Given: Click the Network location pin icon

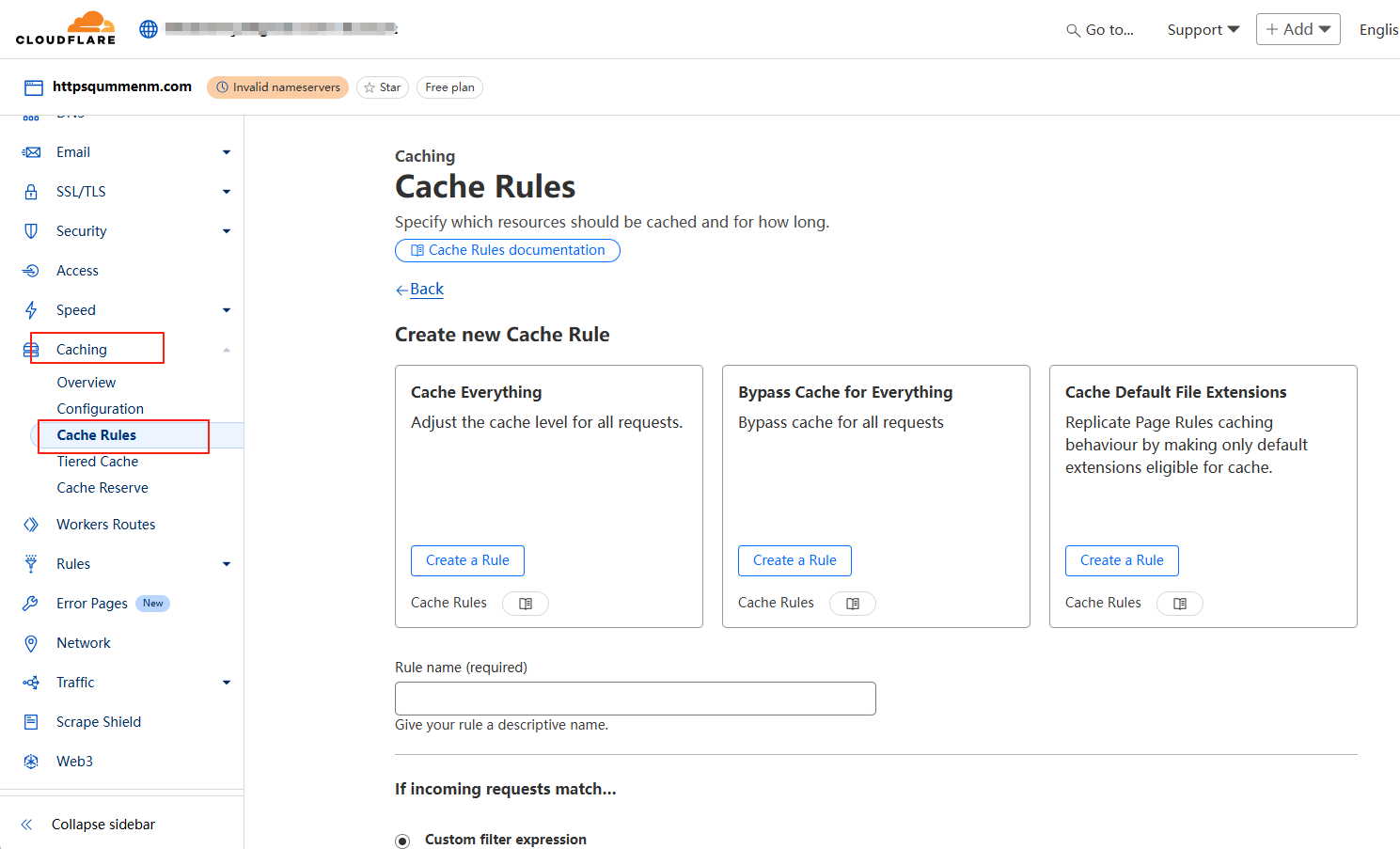Looking at the screenshot, I should pyautogui.click(x=31, y=643).
